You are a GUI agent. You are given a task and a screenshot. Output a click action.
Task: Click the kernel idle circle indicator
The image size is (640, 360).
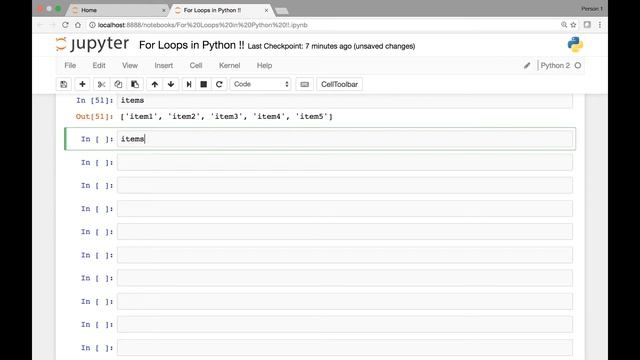point(578,65)
